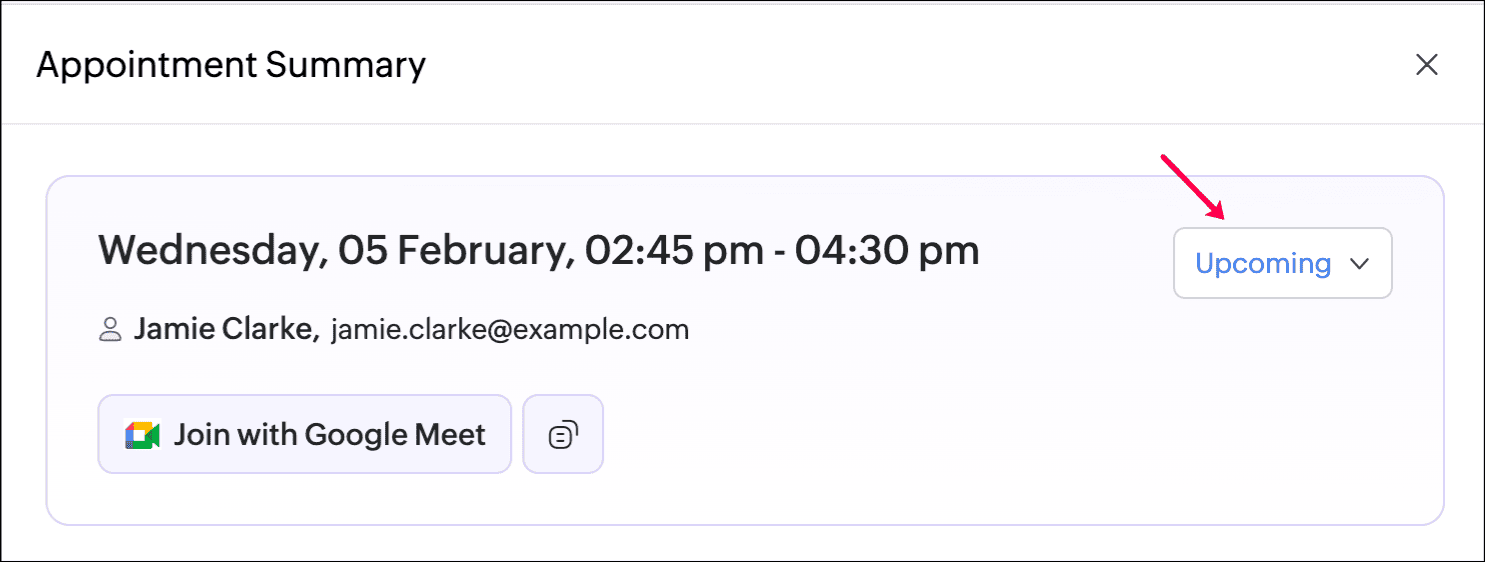Screen dimensions: 1485x562
Task: Click the Google Meet camera logo
Action: [143, 435]
